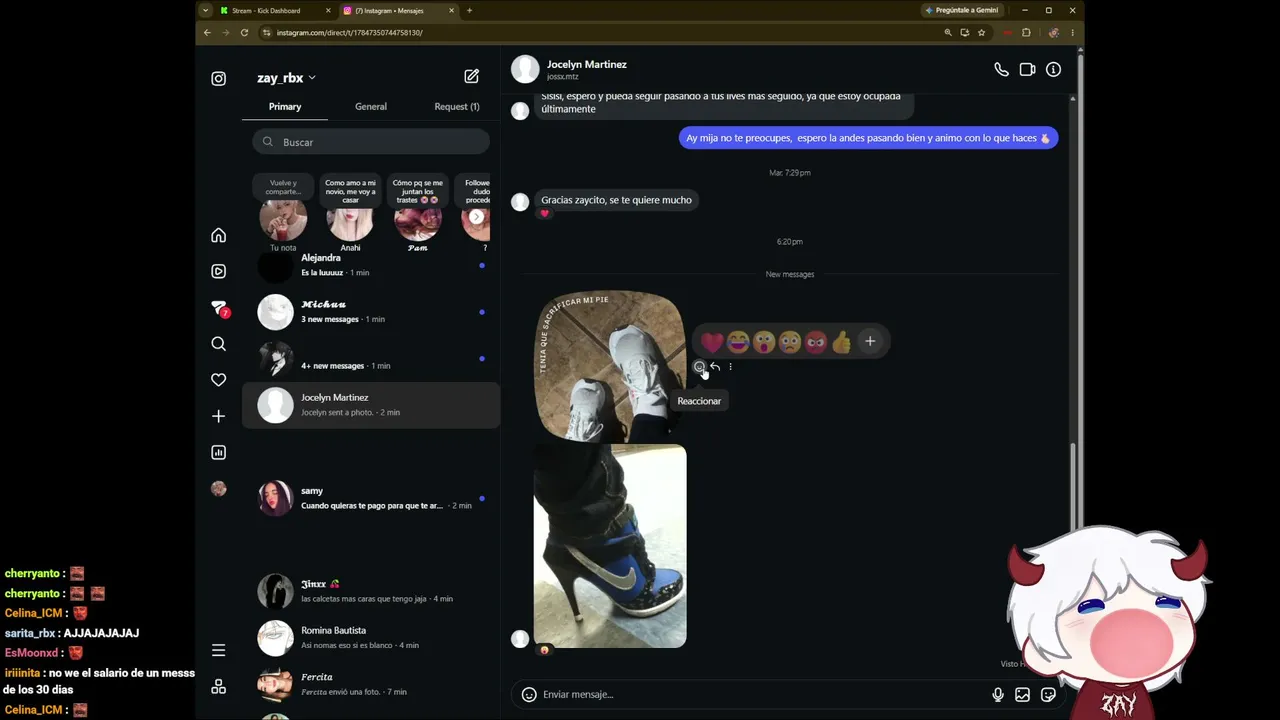
Task: Open a new Chrome tab
Action: coord(469,10)
